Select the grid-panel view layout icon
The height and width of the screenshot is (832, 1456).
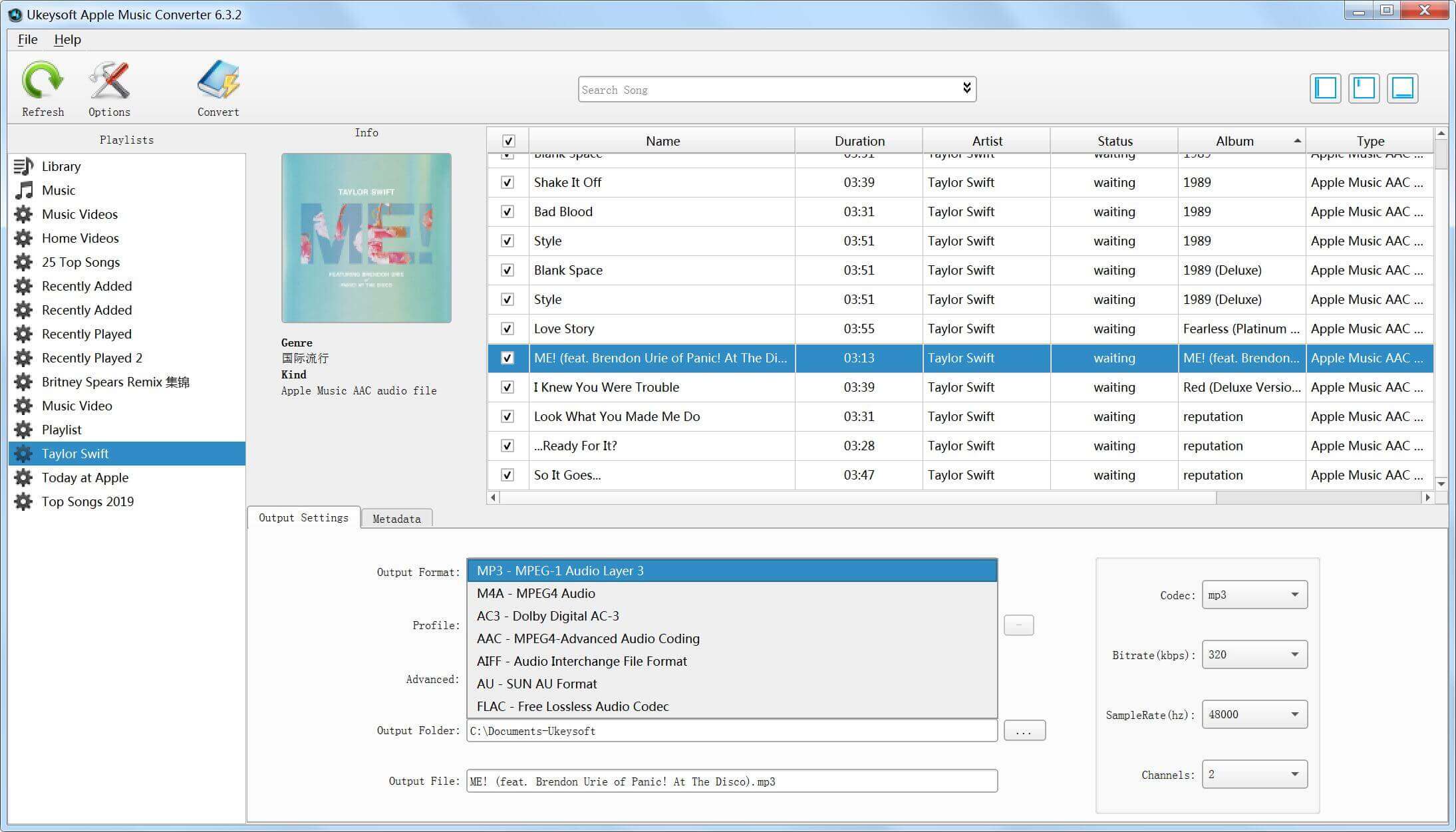(1364, 89)
